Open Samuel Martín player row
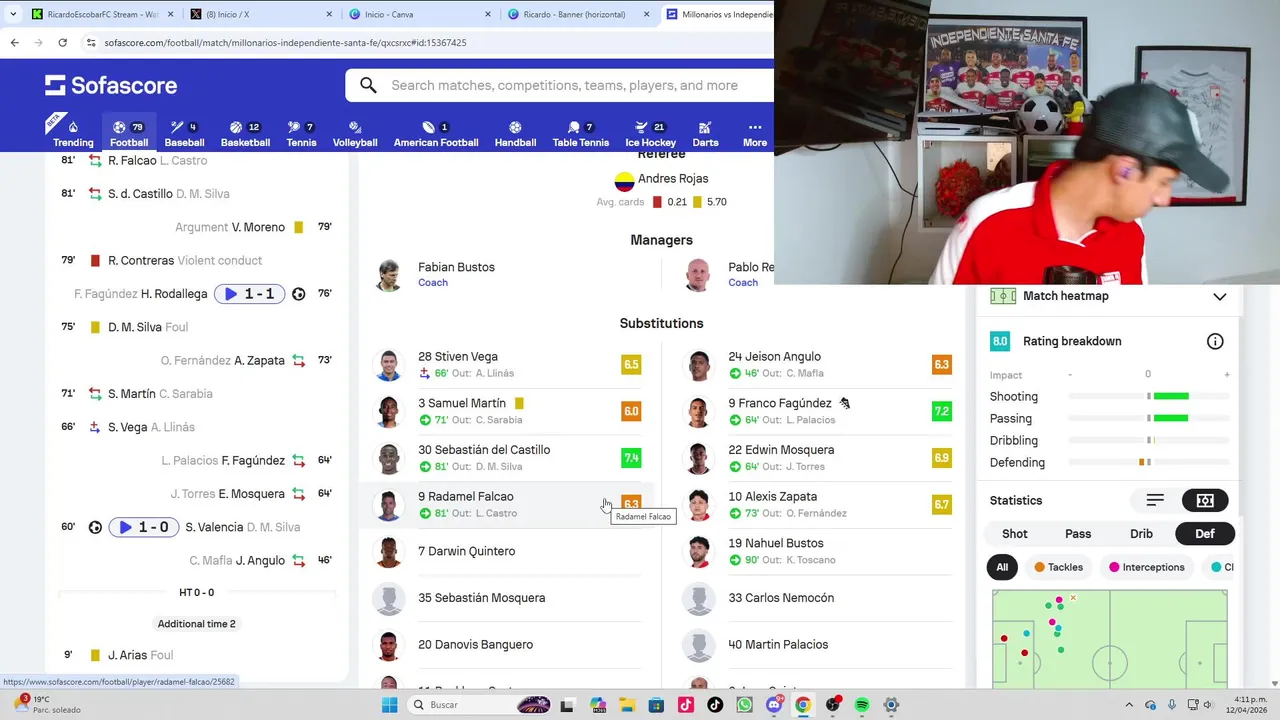 click(x=508, y=411)
